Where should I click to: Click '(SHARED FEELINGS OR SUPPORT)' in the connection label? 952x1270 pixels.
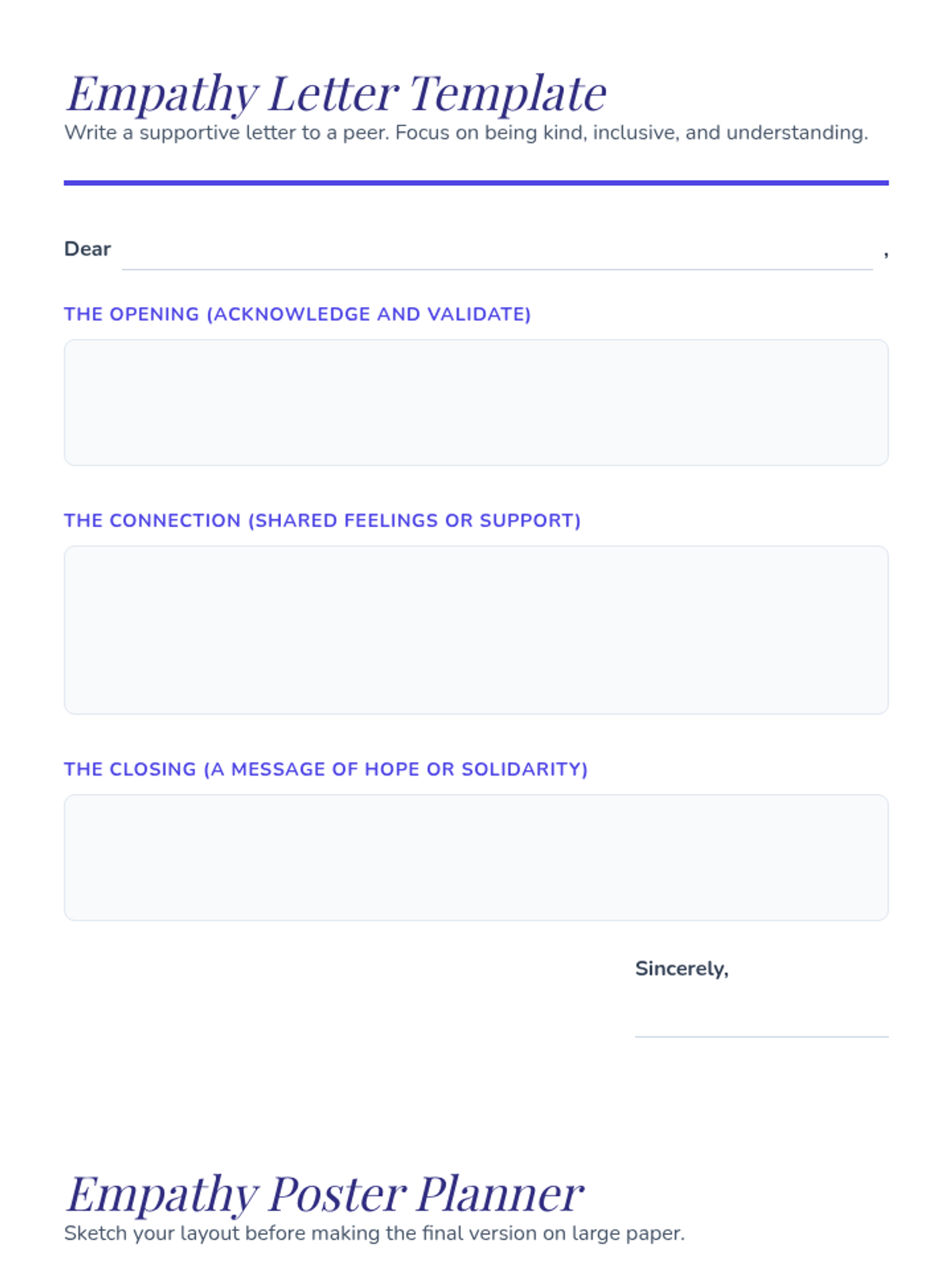[415, 521]
